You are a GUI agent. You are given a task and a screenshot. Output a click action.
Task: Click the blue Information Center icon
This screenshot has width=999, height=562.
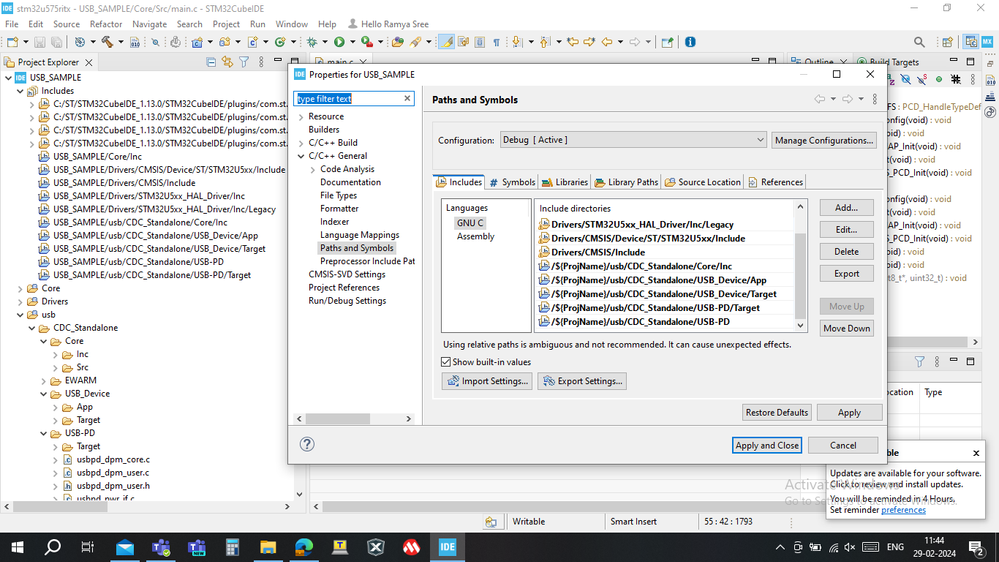[x=690, y=42]
